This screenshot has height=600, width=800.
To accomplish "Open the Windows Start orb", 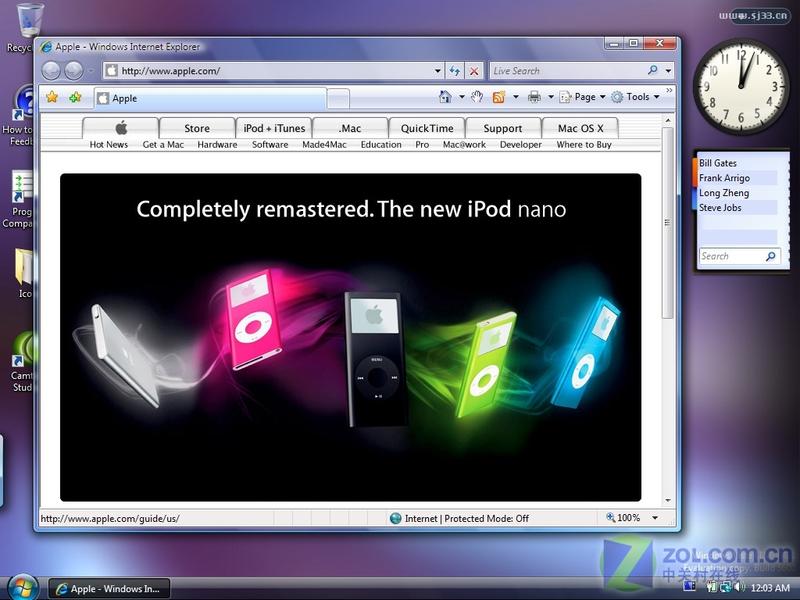I will 23,588.
